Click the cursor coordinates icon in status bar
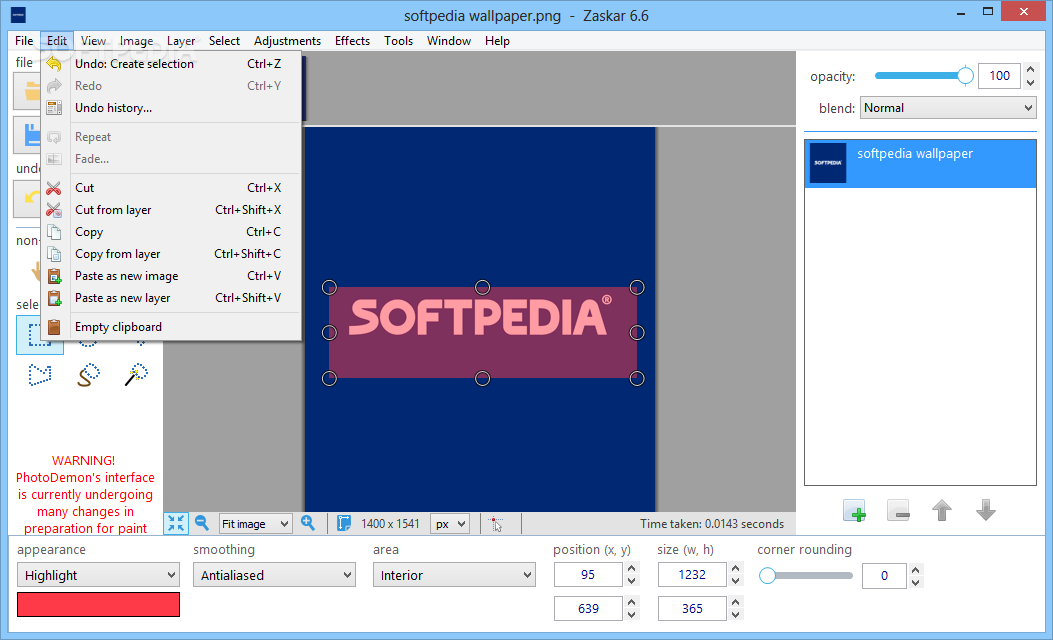The height and width of the screenshot is (640, 1053). pyautogui.click(x=496, y=524)
